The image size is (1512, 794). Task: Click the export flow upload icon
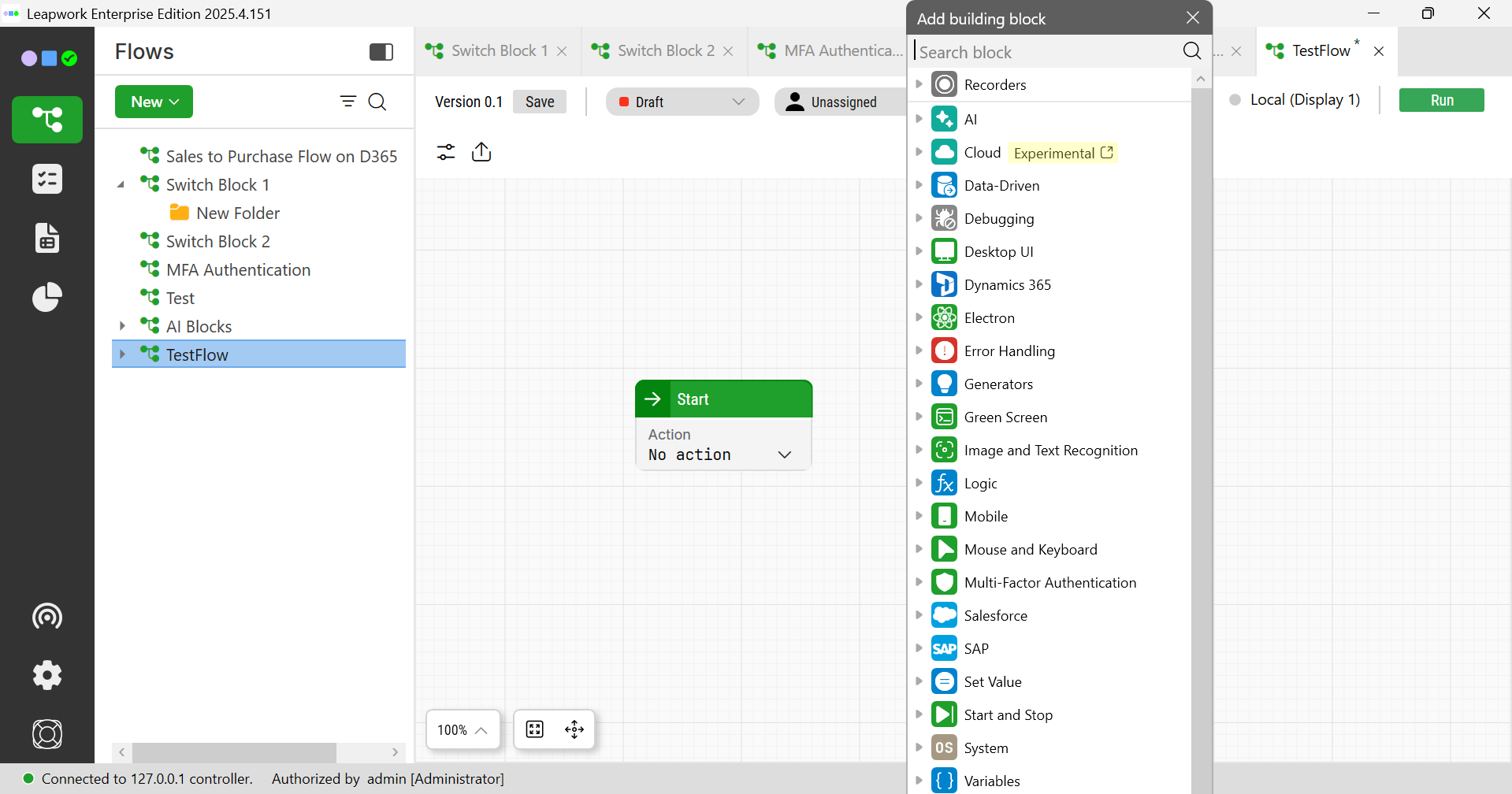coord(481,152)
